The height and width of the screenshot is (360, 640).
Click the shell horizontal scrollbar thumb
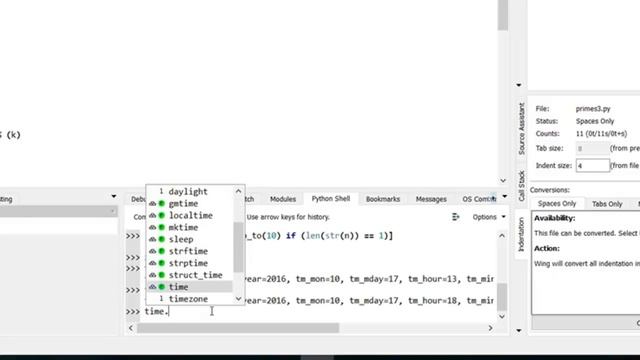point(238,328)
